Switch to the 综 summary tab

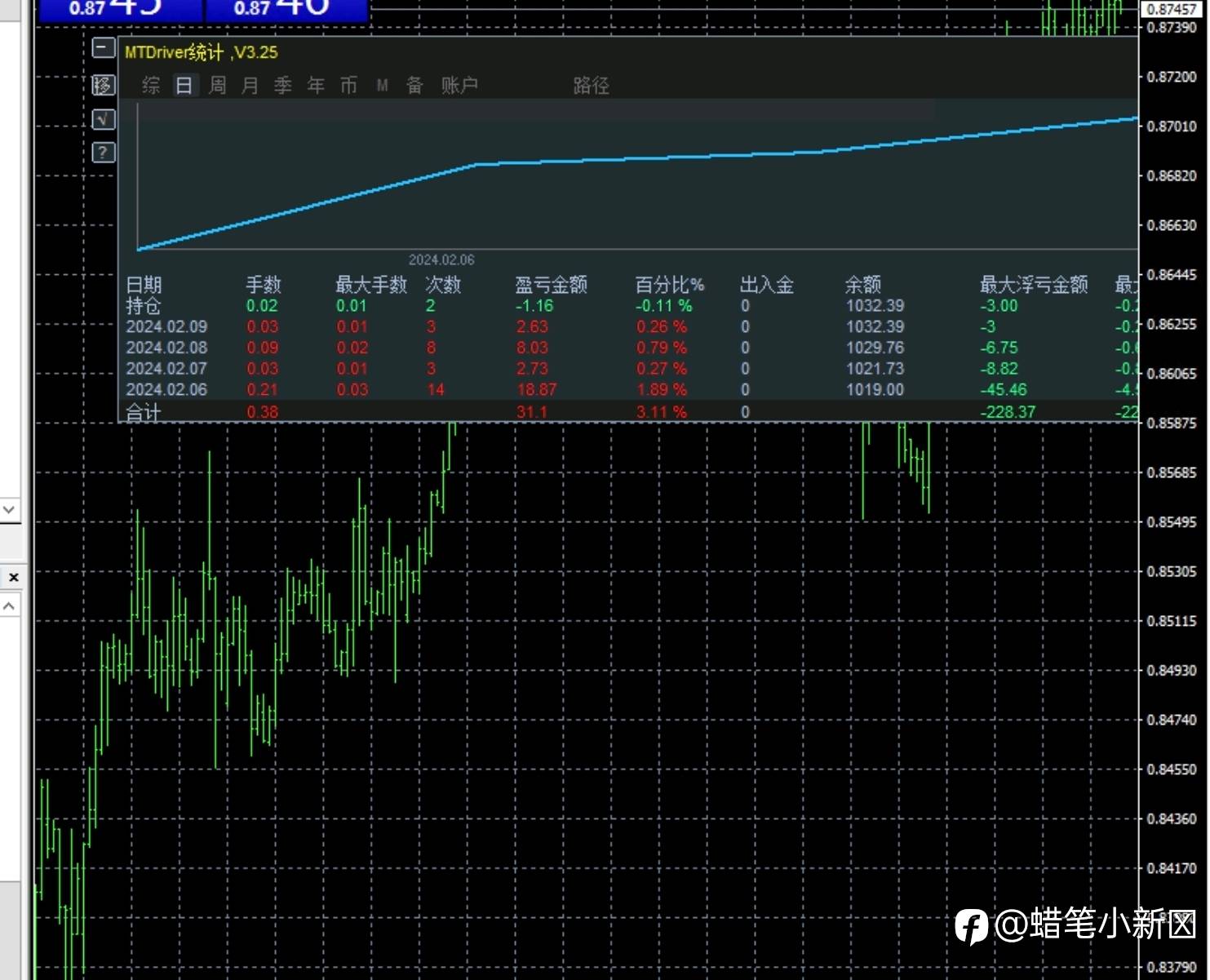[151, 86]
